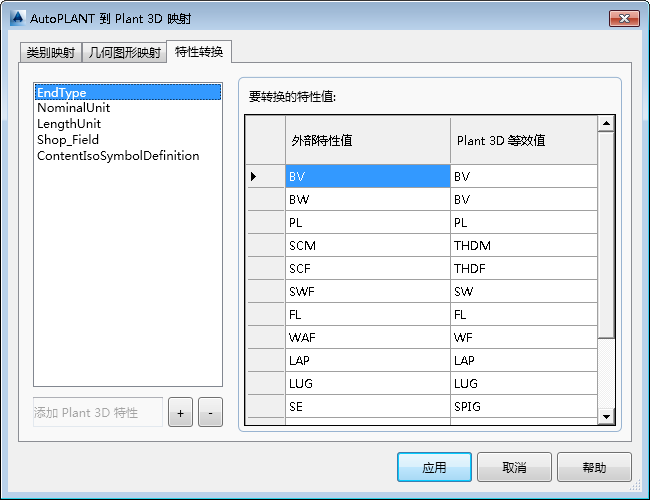Switch to the 类别映射 tab
The width and height of the screenshot is (650, 500).
[x=51, y=53]
